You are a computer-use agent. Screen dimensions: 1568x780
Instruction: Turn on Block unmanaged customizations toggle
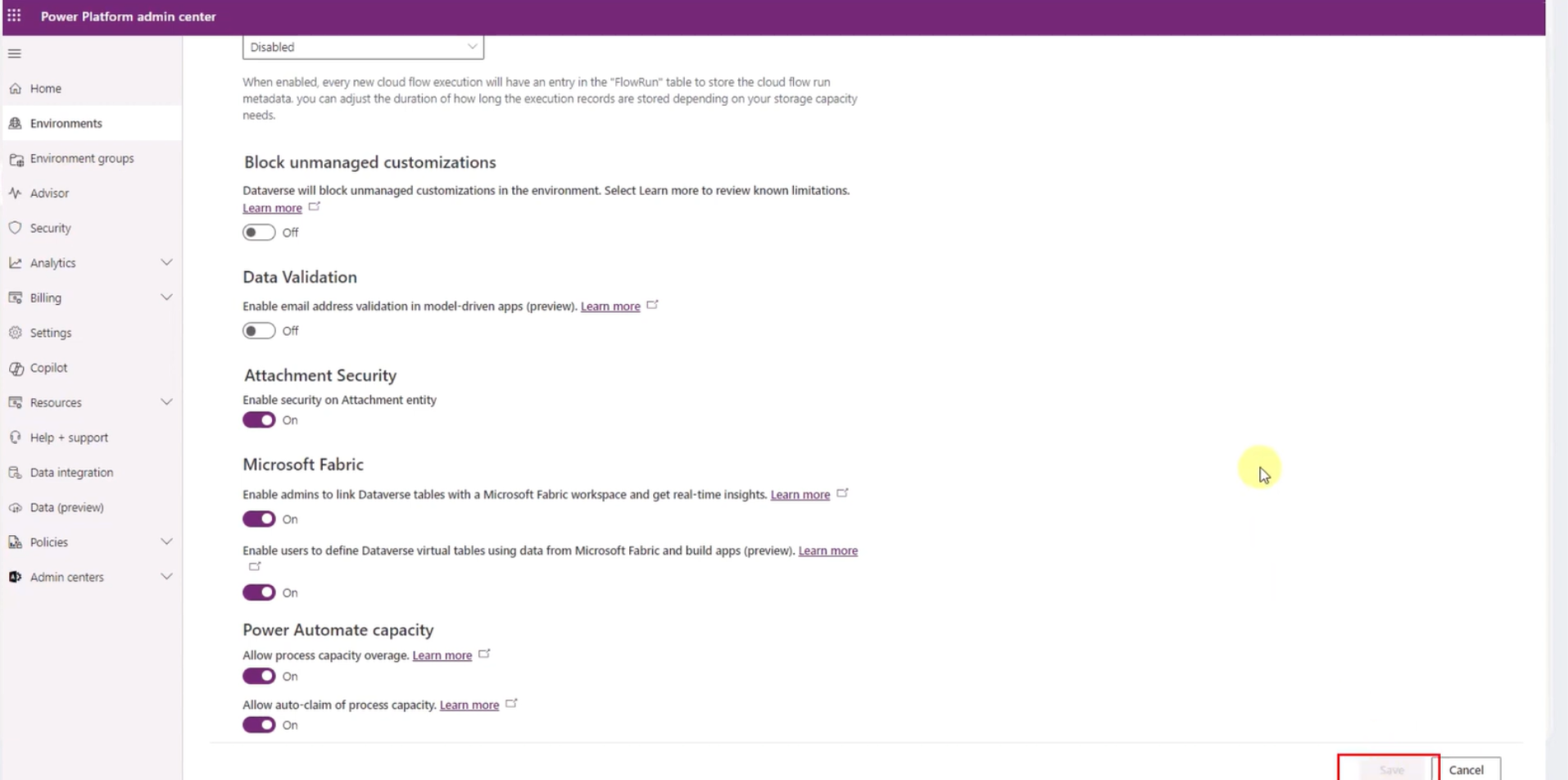click(x=259, y=233)
